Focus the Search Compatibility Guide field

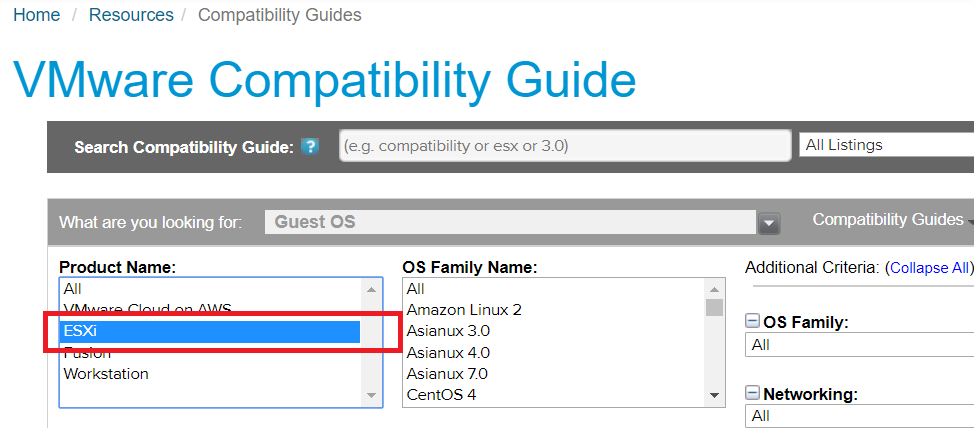pos(563,146)
